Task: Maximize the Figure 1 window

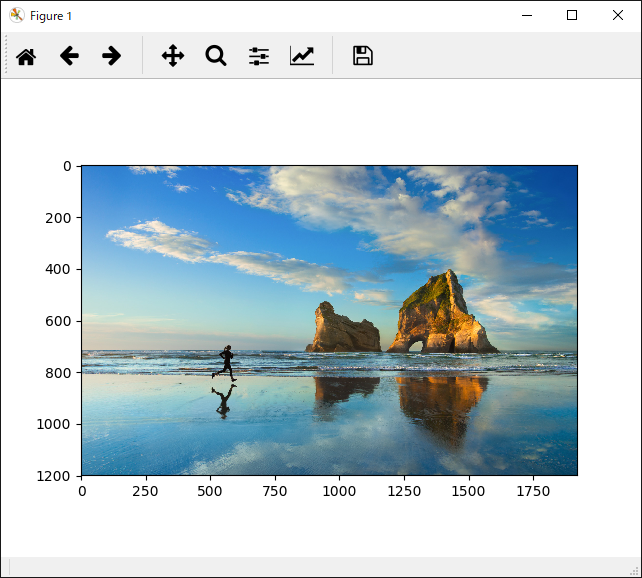Action: (572, 15)
